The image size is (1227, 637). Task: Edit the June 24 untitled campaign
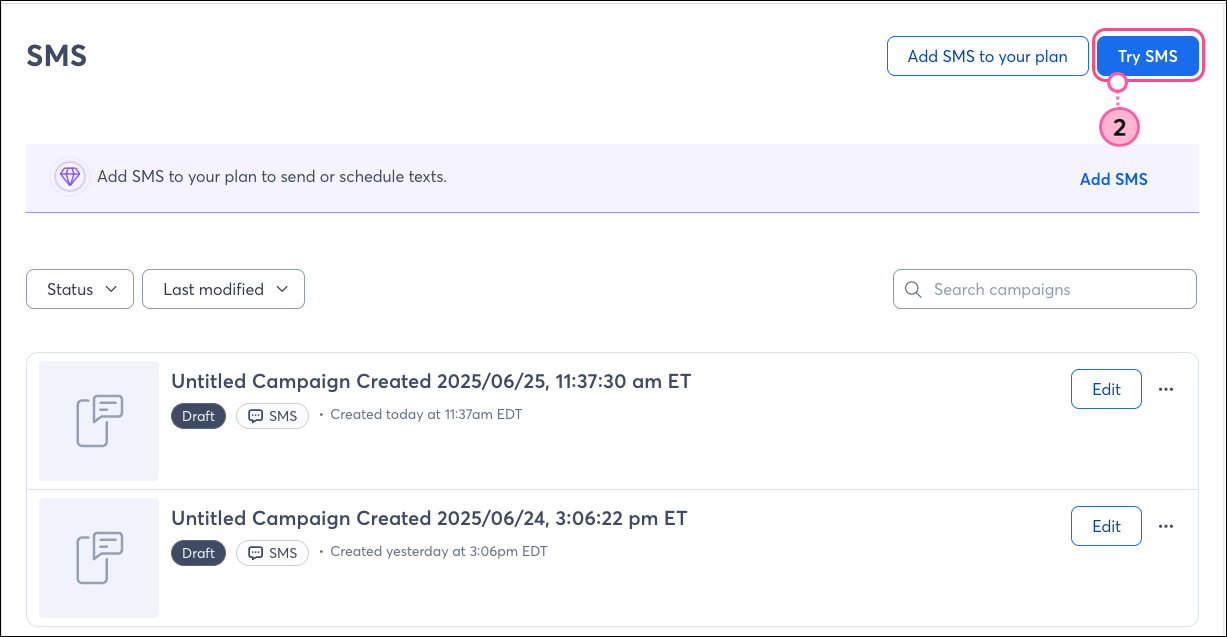pos(1106,526)
